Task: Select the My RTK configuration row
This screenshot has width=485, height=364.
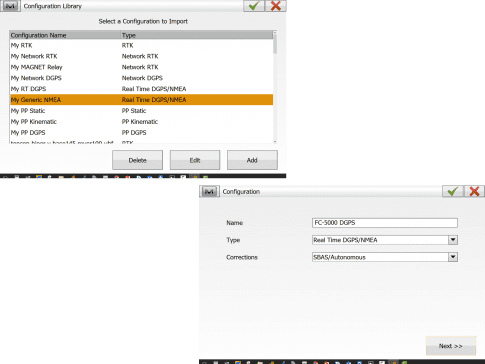Action: pos(141,45)
